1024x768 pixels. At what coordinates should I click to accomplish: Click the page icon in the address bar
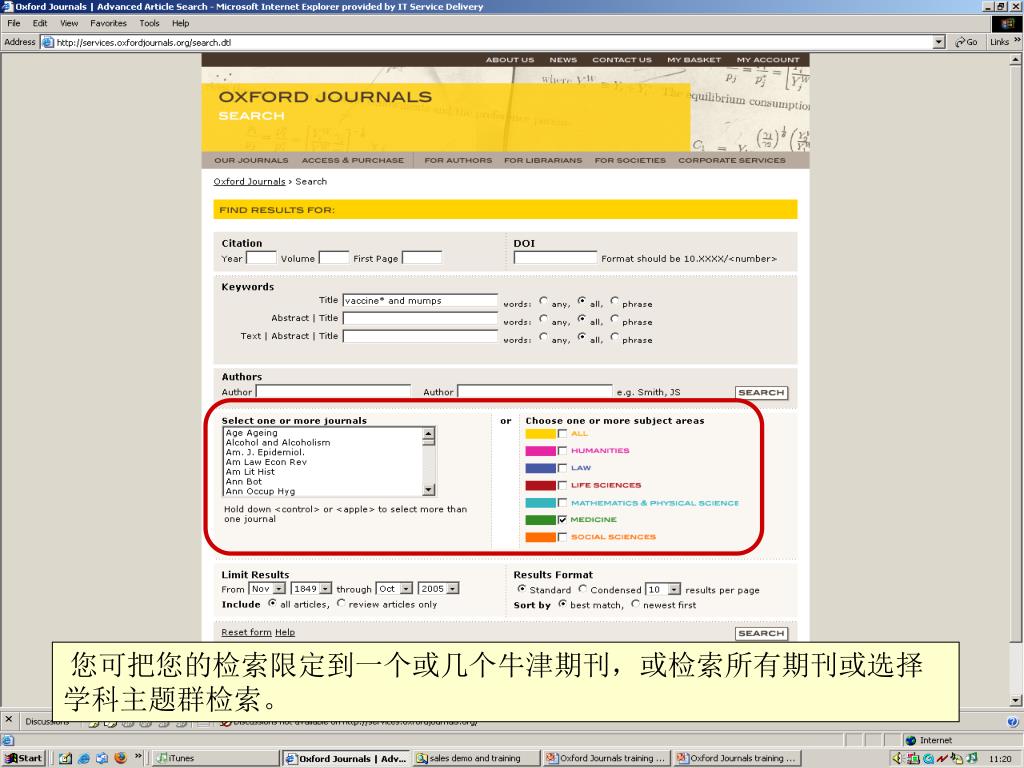point(48,42)
